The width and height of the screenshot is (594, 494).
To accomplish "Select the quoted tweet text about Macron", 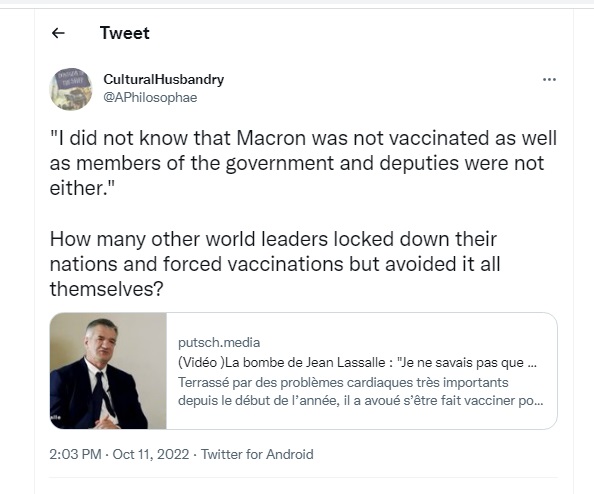I will (x=303, y=163).
